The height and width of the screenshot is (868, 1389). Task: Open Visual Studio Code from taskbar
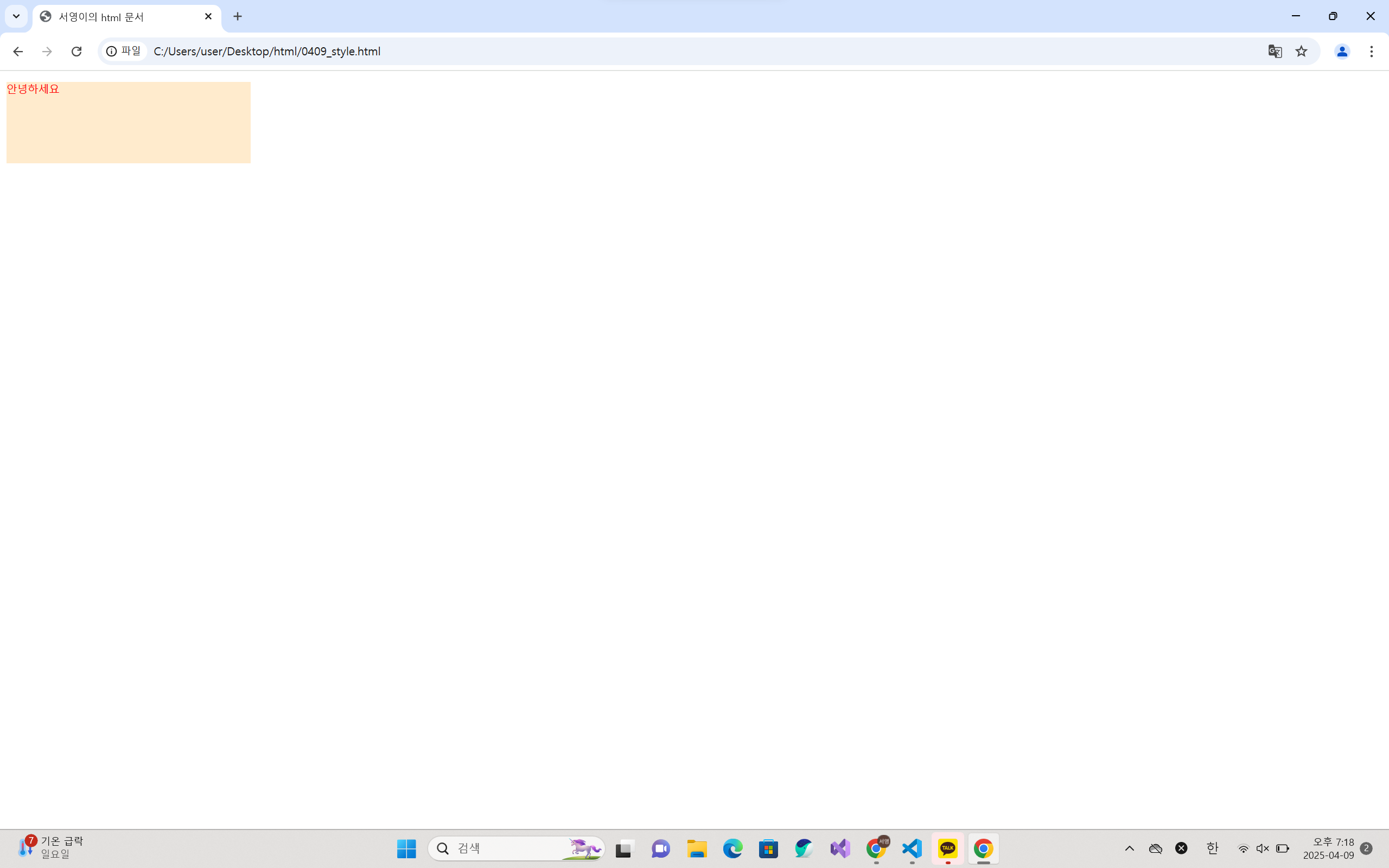912,848
